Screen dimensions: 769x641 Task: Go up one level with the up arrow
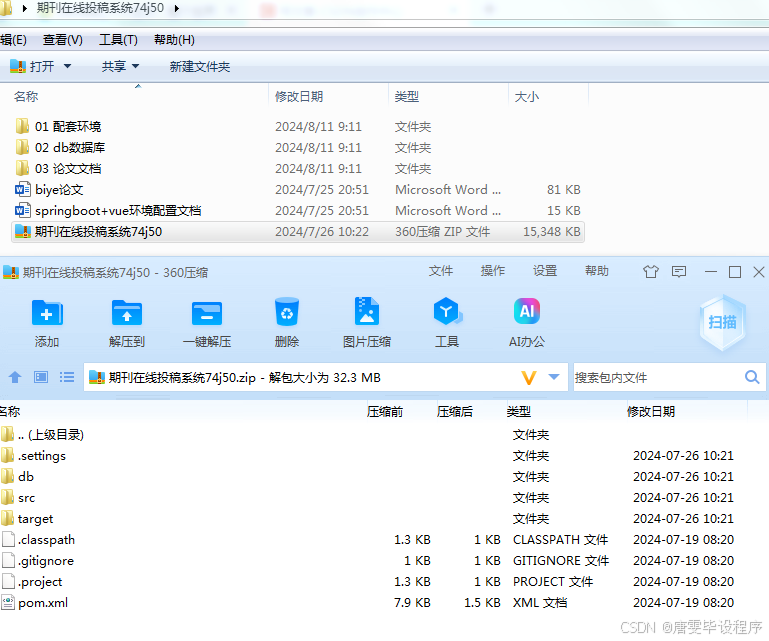click(x=15, y=377)
